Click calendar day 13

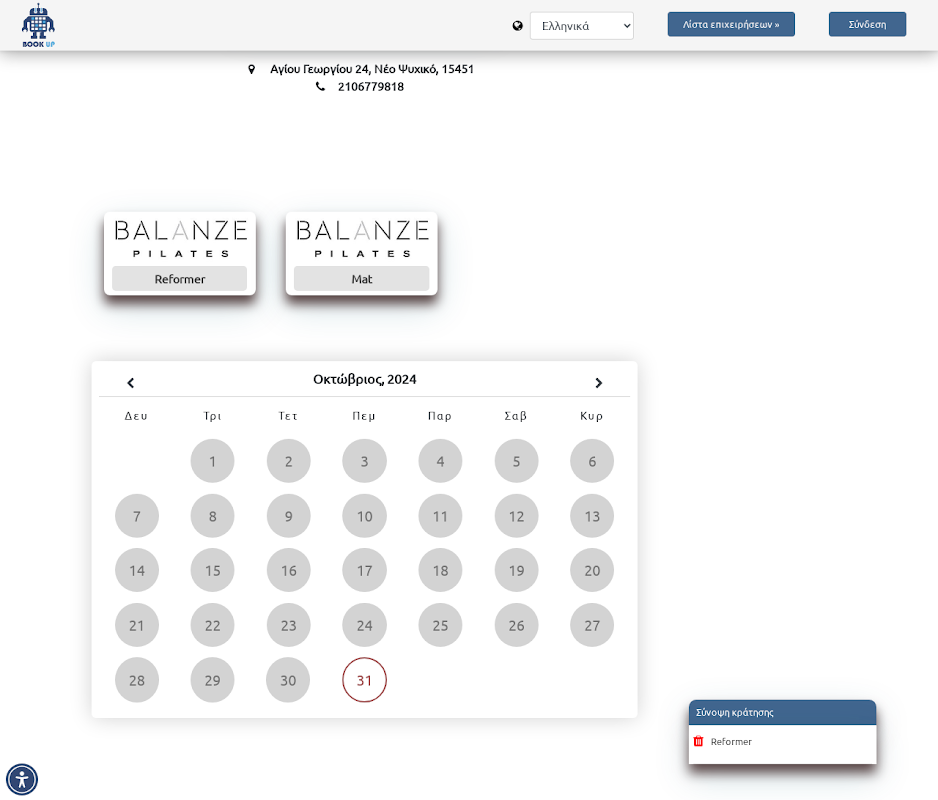592,516
